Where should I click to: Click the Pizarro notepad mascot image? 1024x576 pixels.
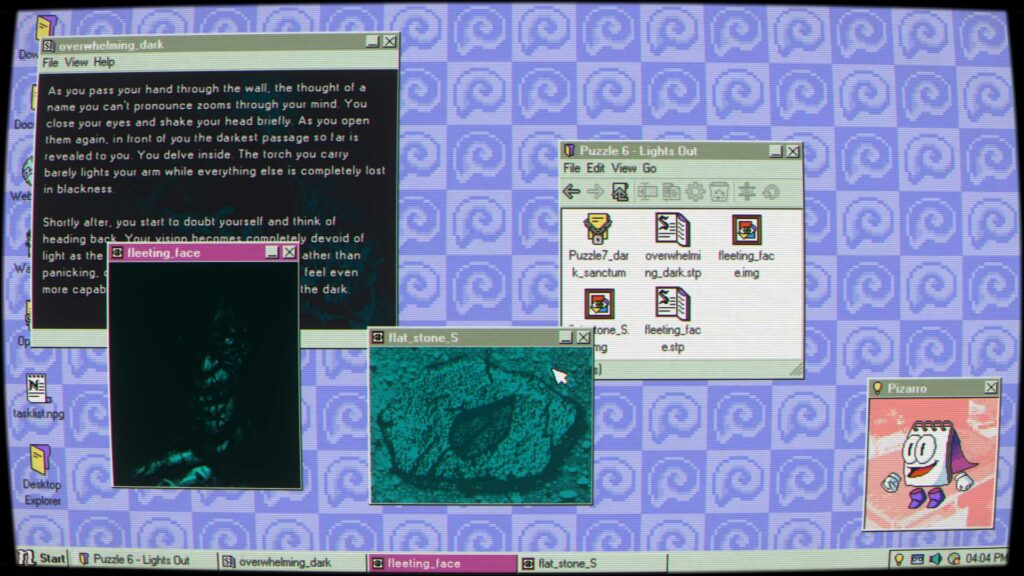pyautogui.click(x=931, y=463)
